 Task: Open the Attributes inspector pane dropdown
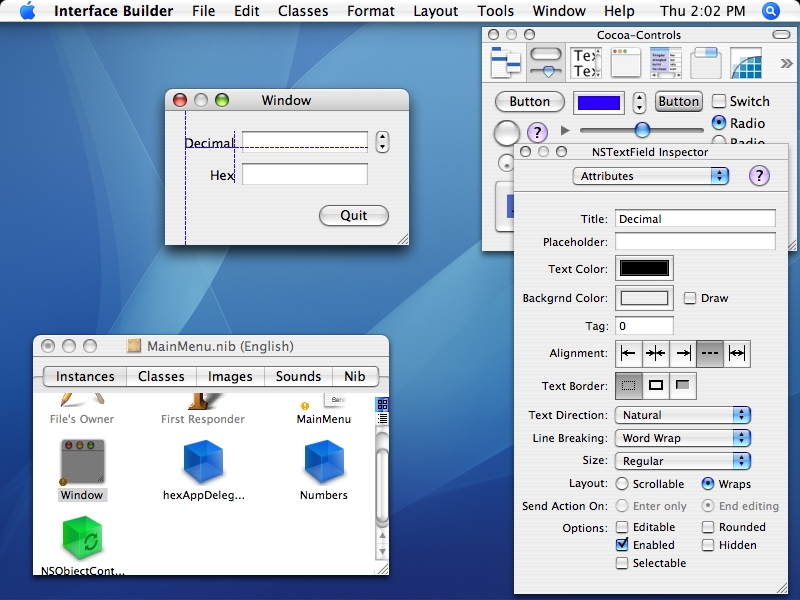651,176
